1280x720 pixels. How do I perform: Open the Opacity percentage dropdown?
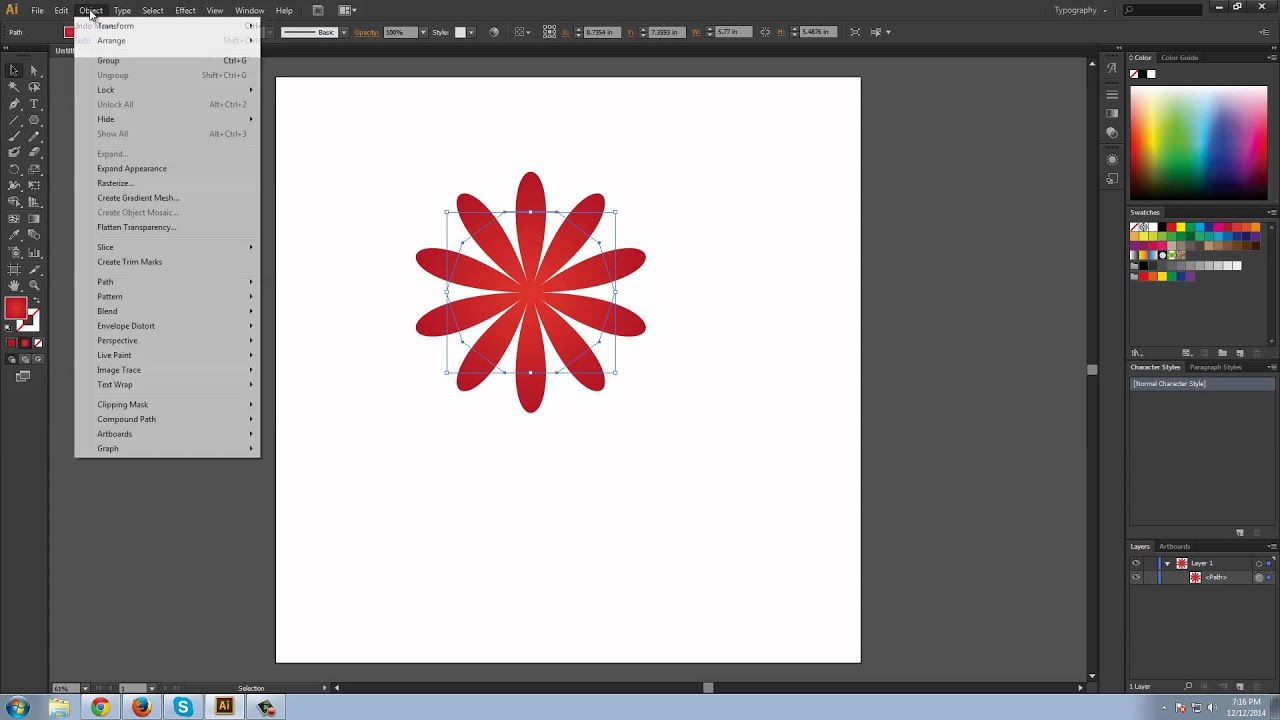tap(423, 32)
